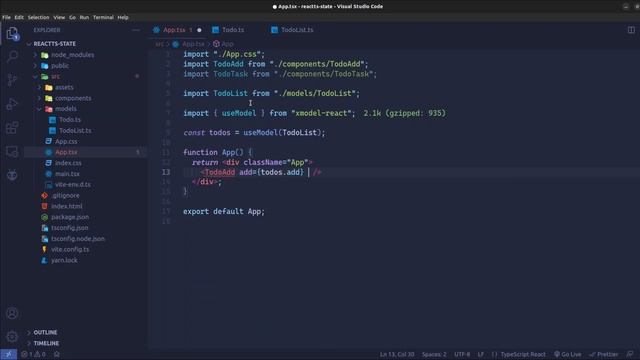The image size is (640, 360).
Task: Expand the components folder
Action: [73, 98]
